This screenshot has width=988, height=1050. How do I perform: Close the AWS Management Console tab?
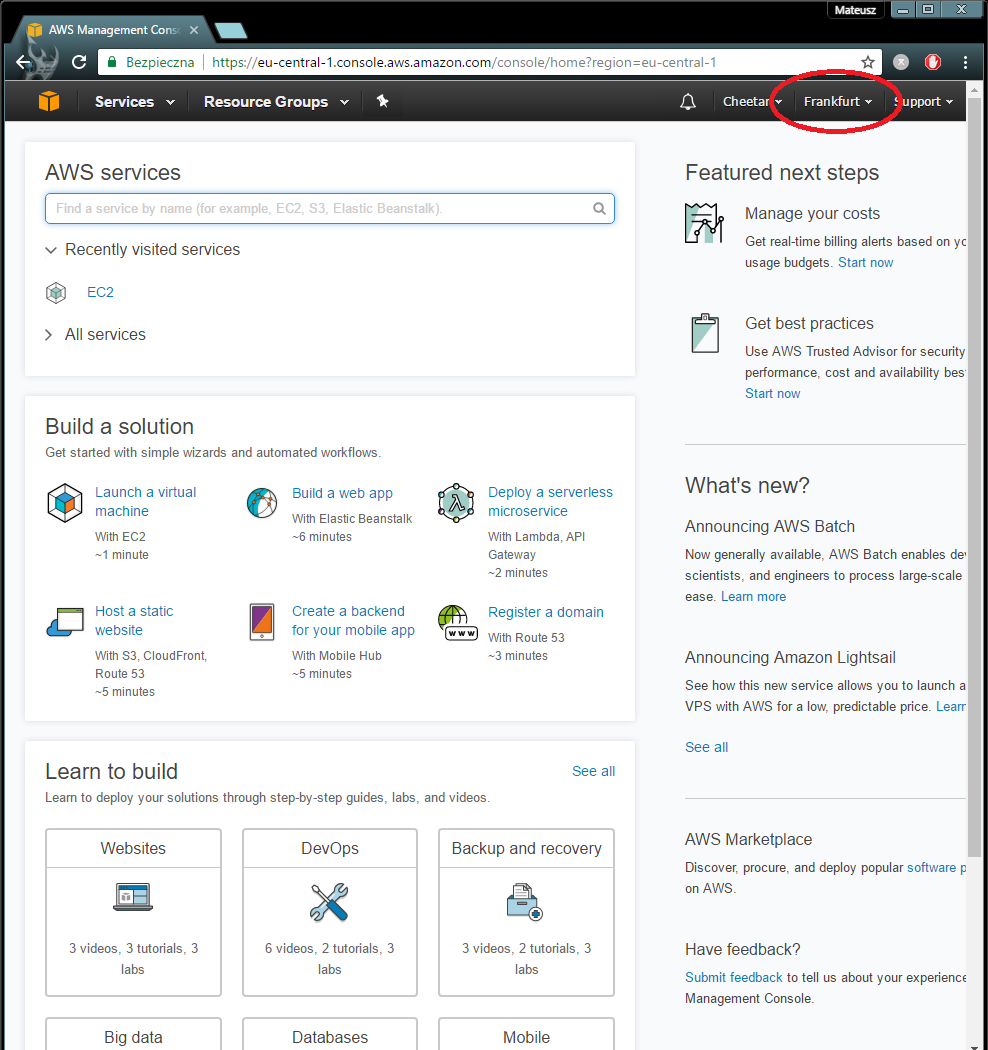pos(194,30)
